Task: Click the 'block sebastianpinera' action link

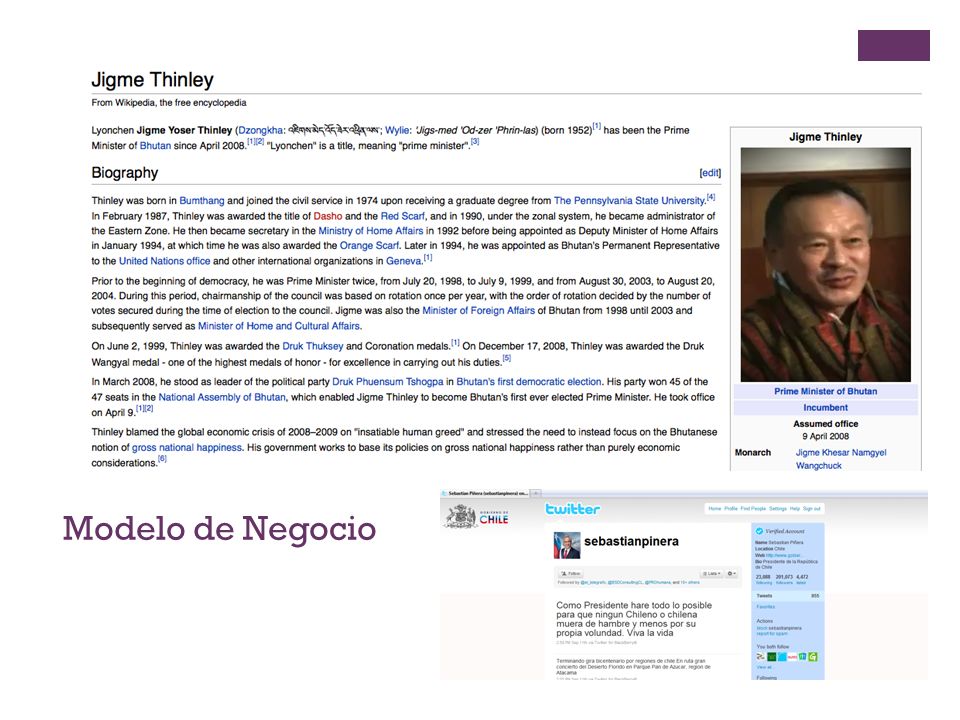Action: tap(779, 628)
